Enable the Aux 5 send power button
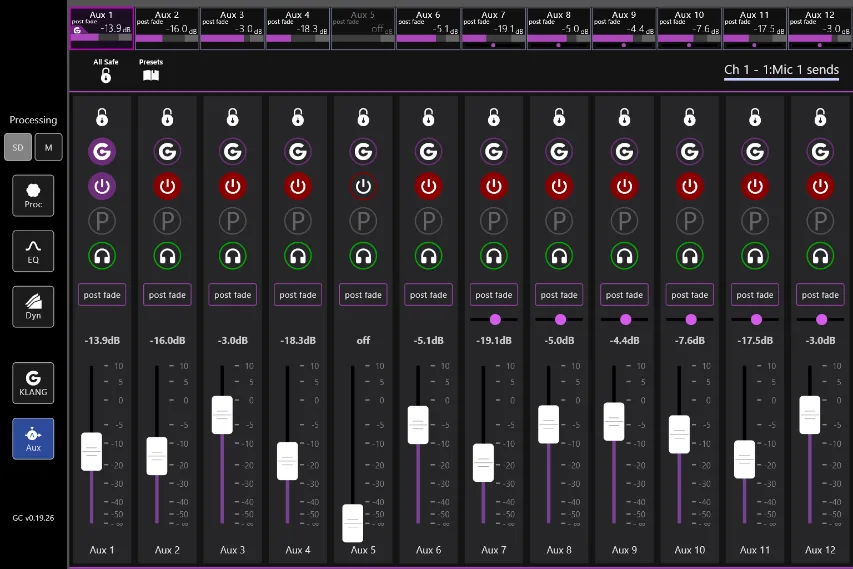This screenshot has height=569, width=853. point(363,187)
